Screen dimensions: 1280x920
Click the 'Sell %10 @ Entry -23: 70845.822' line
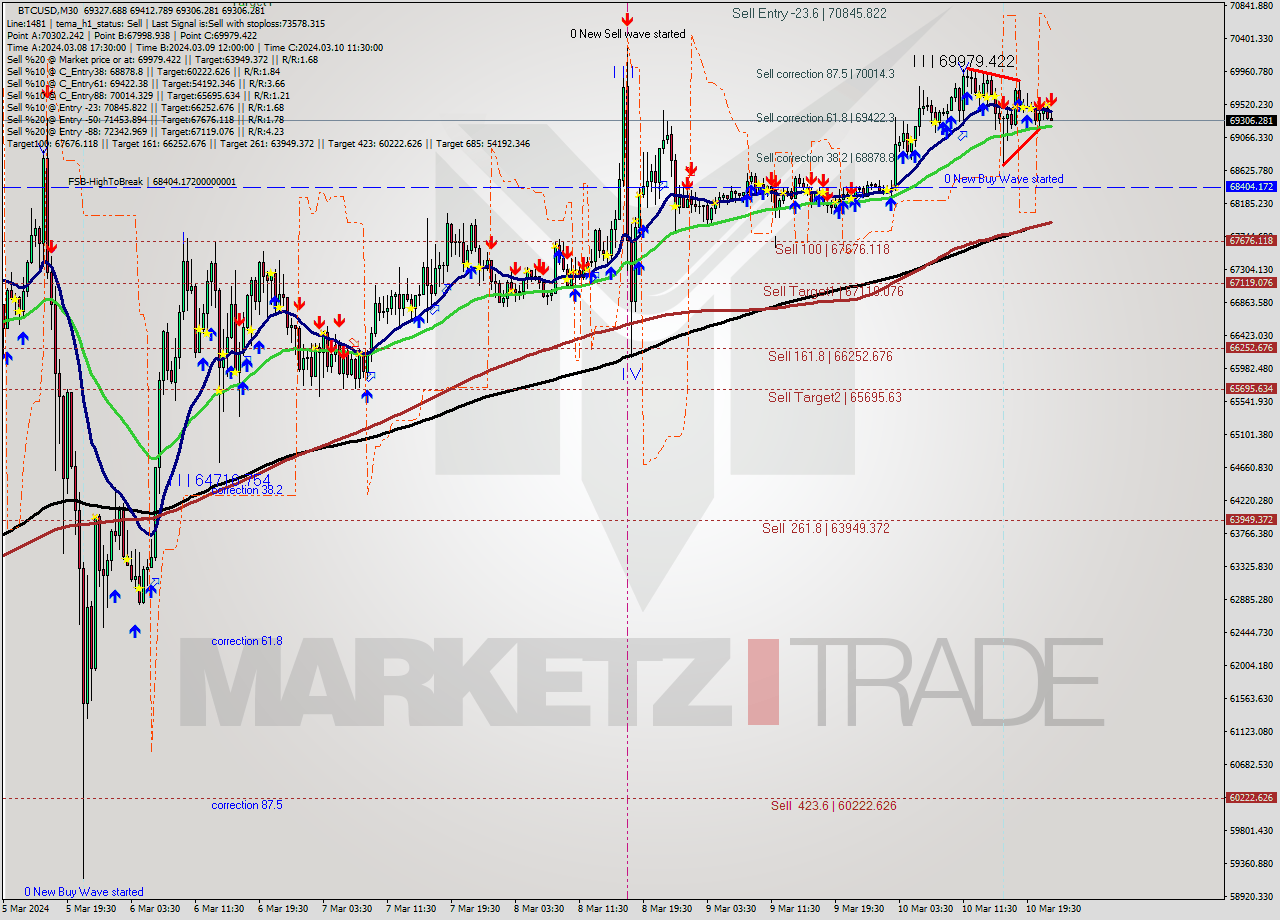(145, 107)
